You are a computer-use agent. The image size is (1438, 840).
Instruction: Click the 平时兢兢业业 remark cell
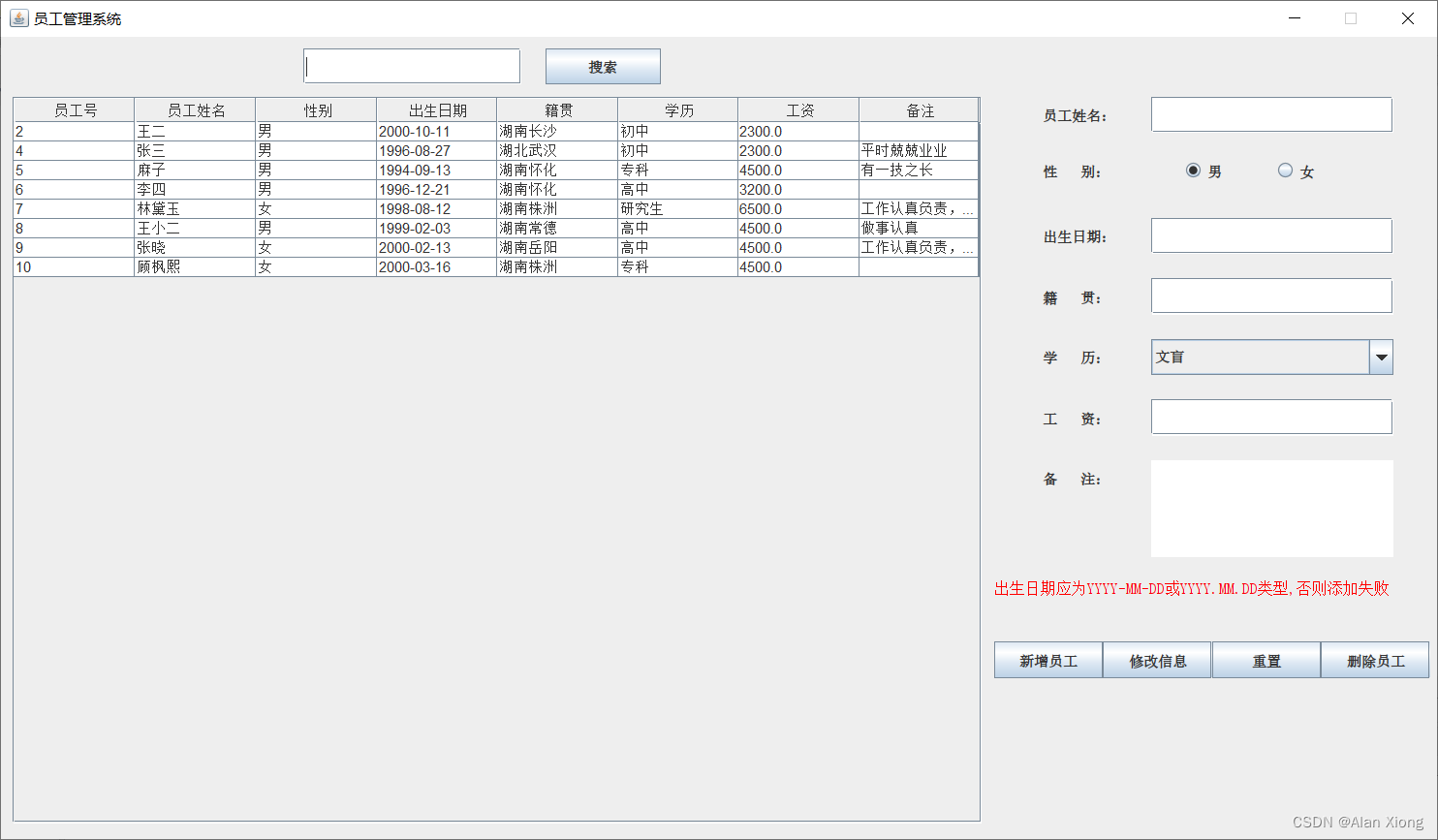(x=919, y=150)
